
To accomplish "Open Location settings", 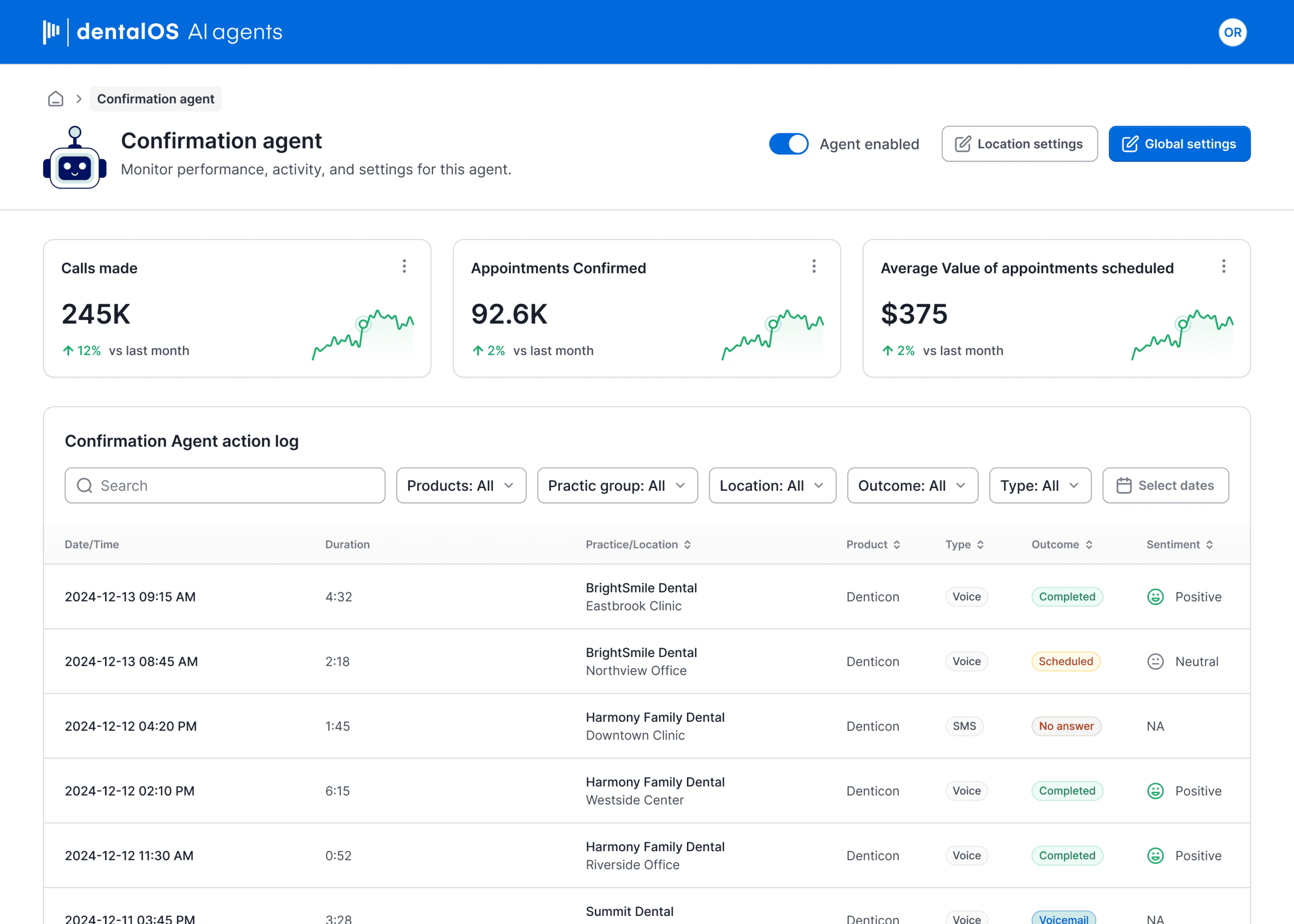I will [x=1019, y=144].
